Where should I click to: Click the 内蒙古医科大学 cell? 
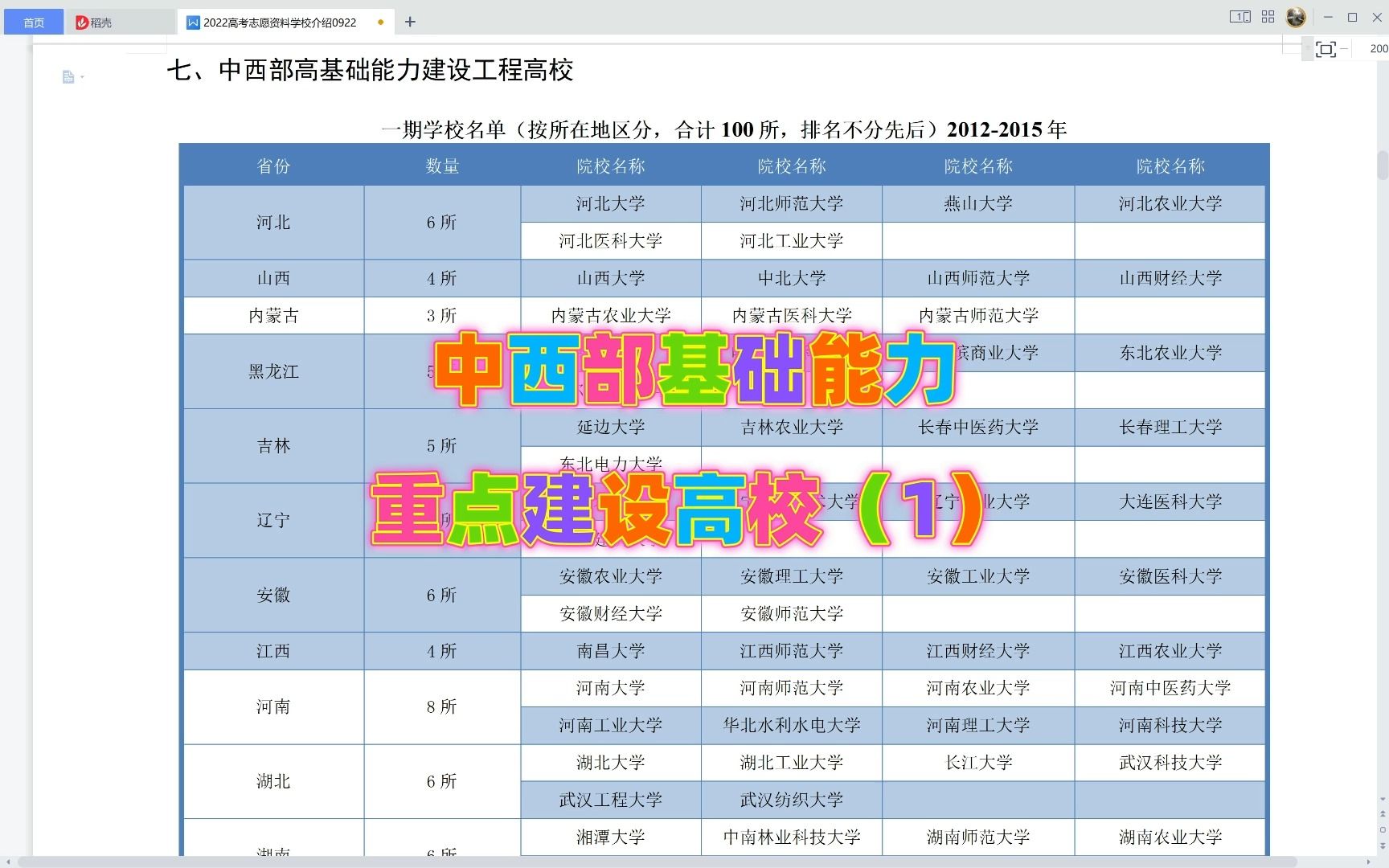[792, 316]
